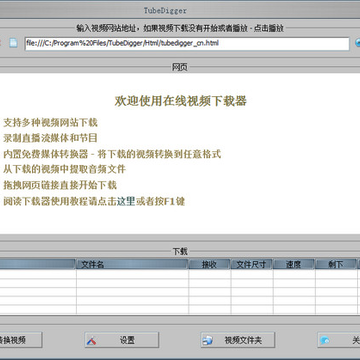Click the line 拖拽网页链接直接开始下载
Viewport: 360px width, 360px height.
pyautogui.click(x=60, y=185)
